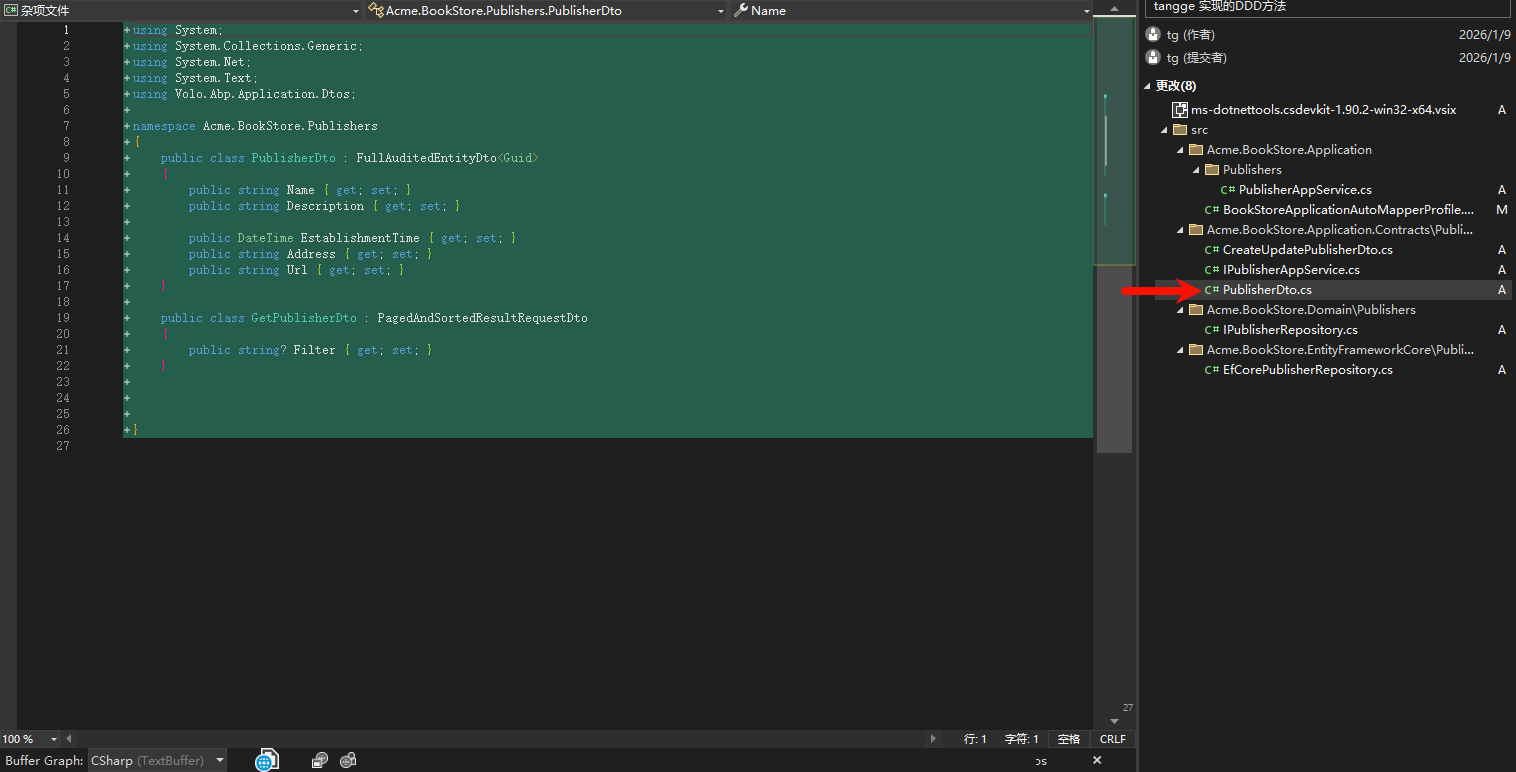The width and height of the screenshot is (1516, 772).
Task: Click the C# icon of PublisherAppService.cs
Action: point(1228,190)
